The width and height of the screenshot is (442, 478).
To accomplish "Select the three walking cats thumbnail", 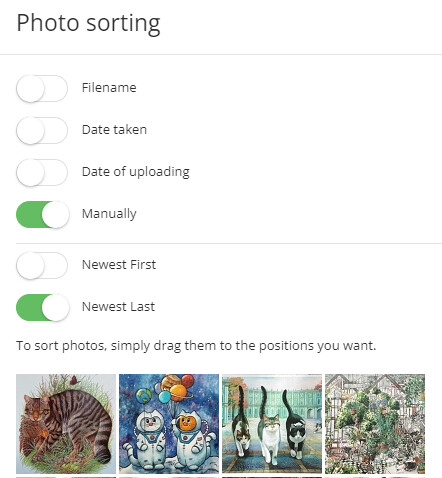I will coord(272,424).
